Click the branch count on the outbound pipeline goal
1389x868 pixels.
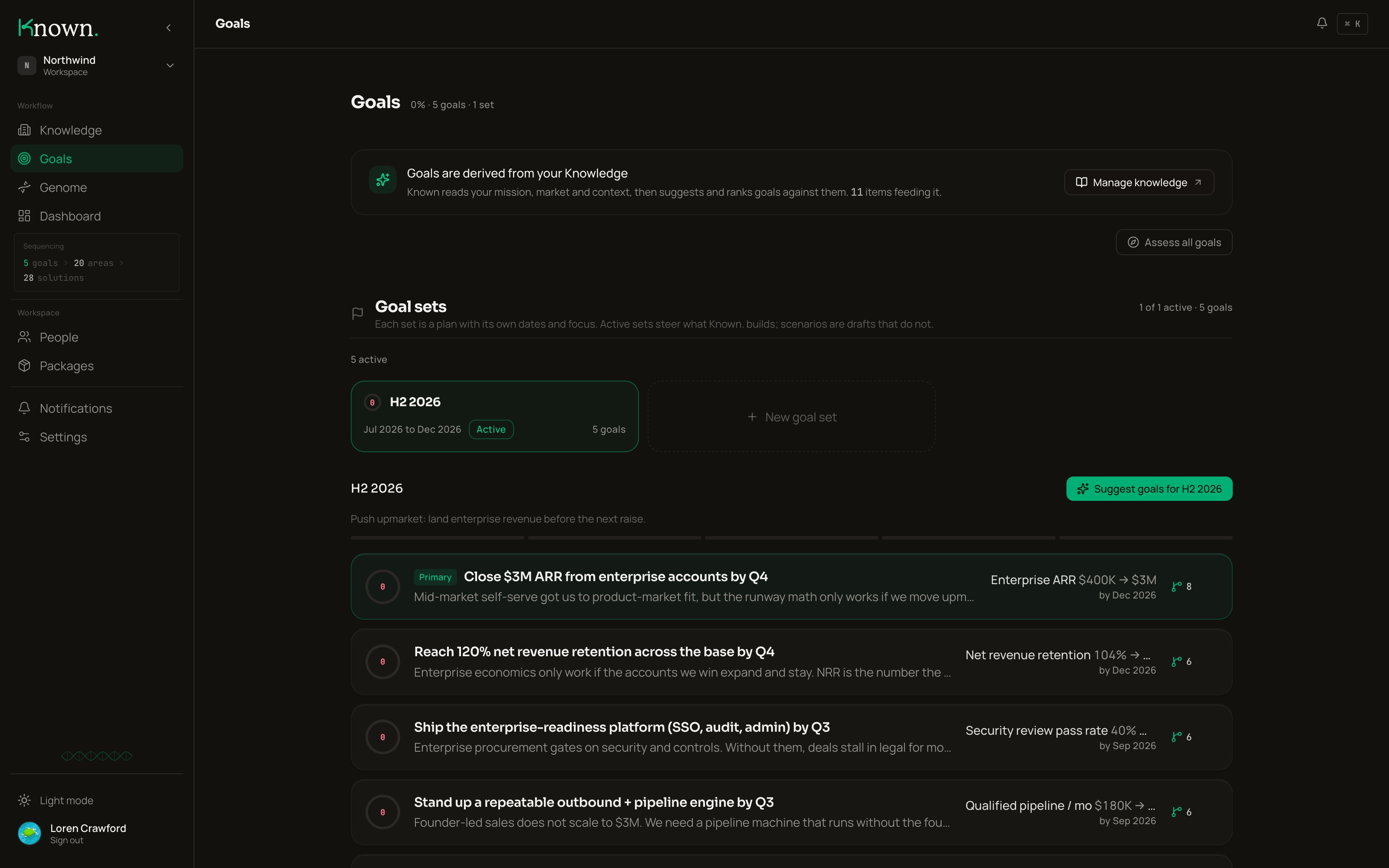pyautogui.click(x=1182, y=812)
